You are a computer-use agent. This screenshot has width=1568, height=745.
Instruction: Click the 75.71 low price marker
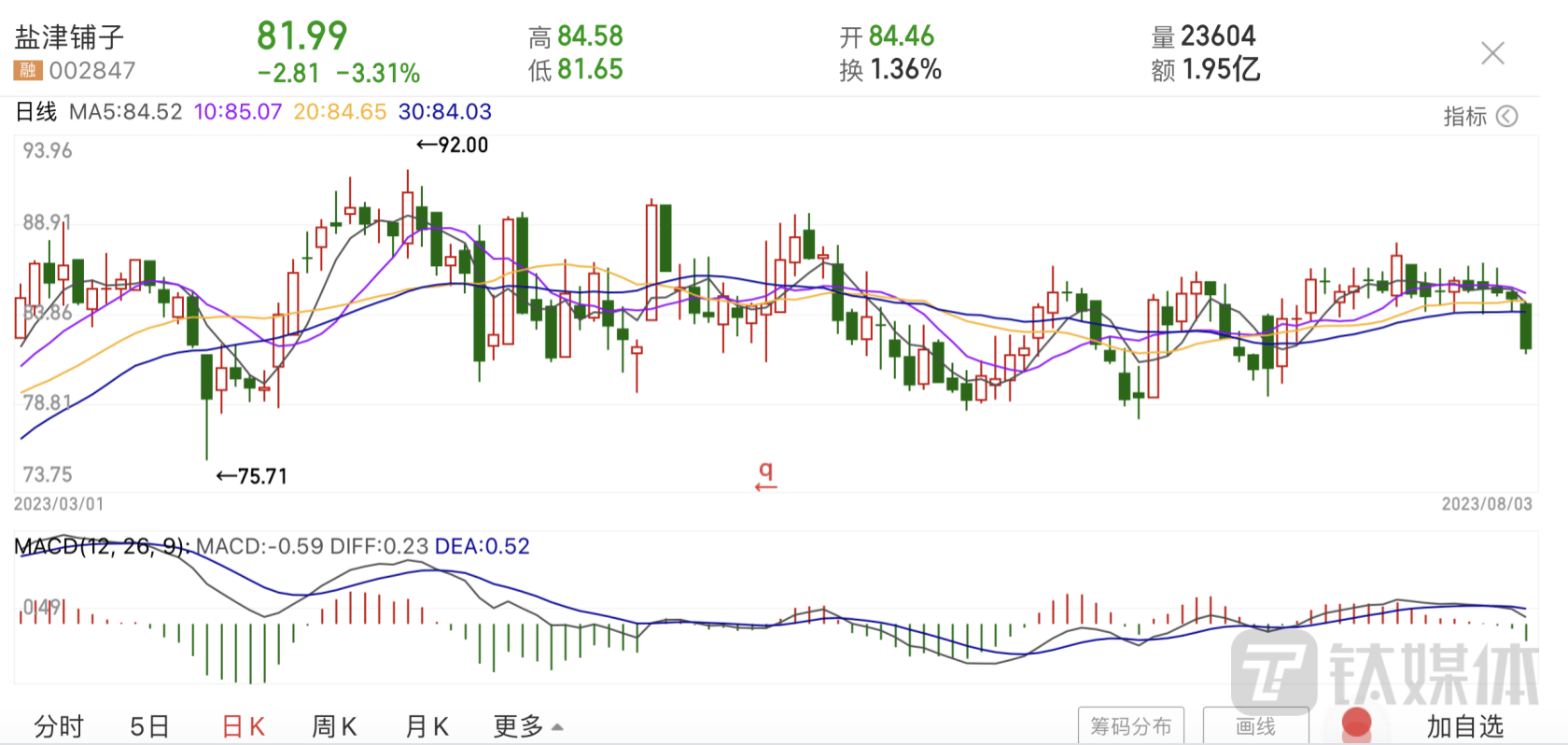click(x=252, y=476)
